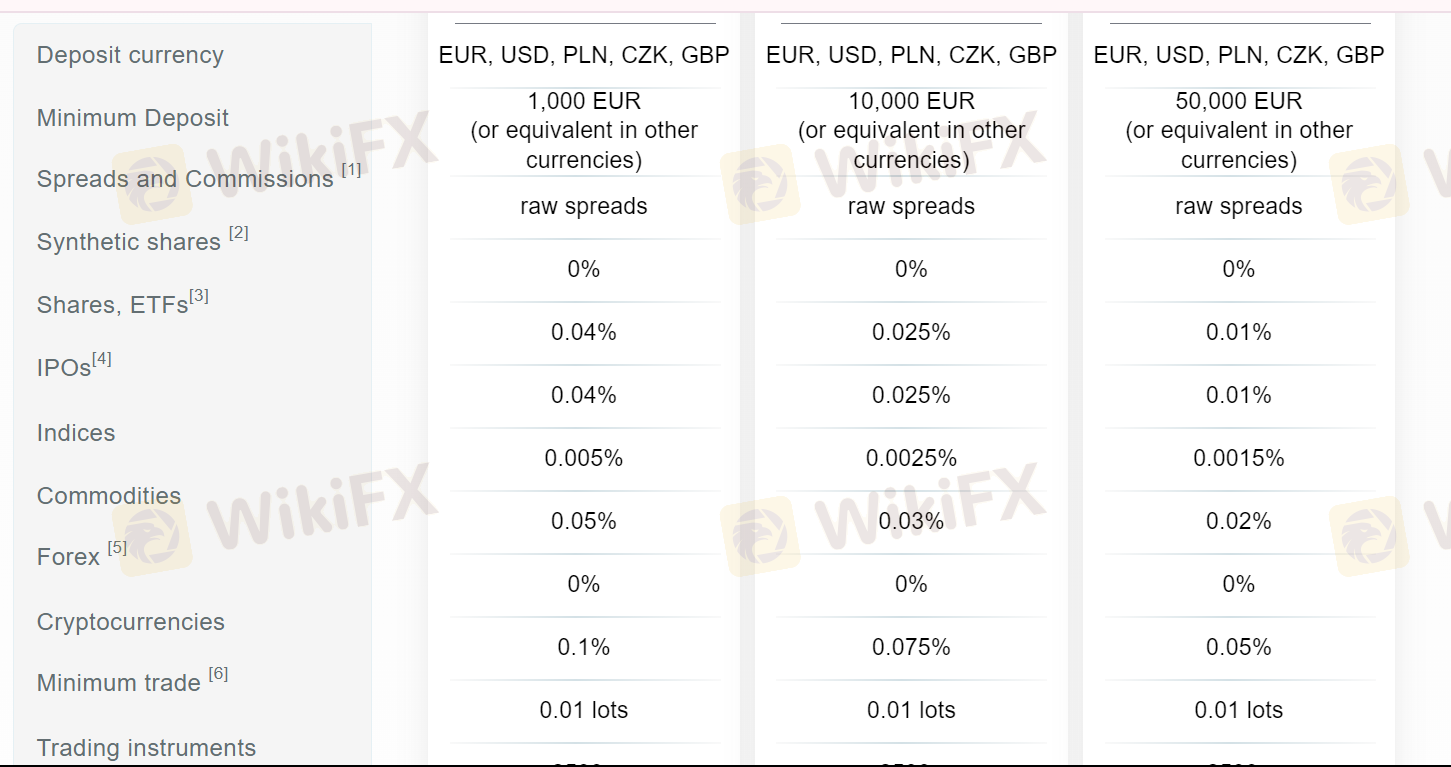Click the 0.03% commodities commission cell
Viewport: 1451px width, 767px height.
point(911,521)
